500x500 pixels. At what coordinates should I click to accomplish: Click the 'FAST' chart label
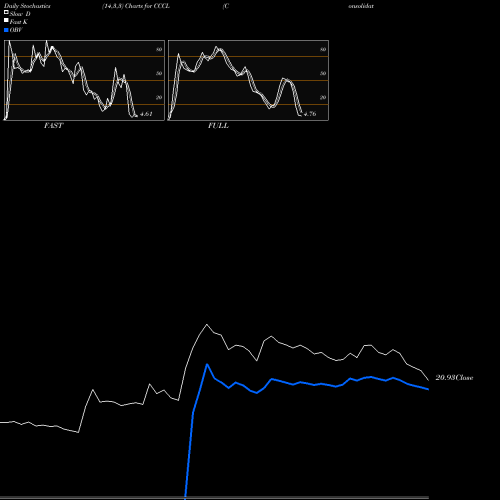tap(53, 126)
